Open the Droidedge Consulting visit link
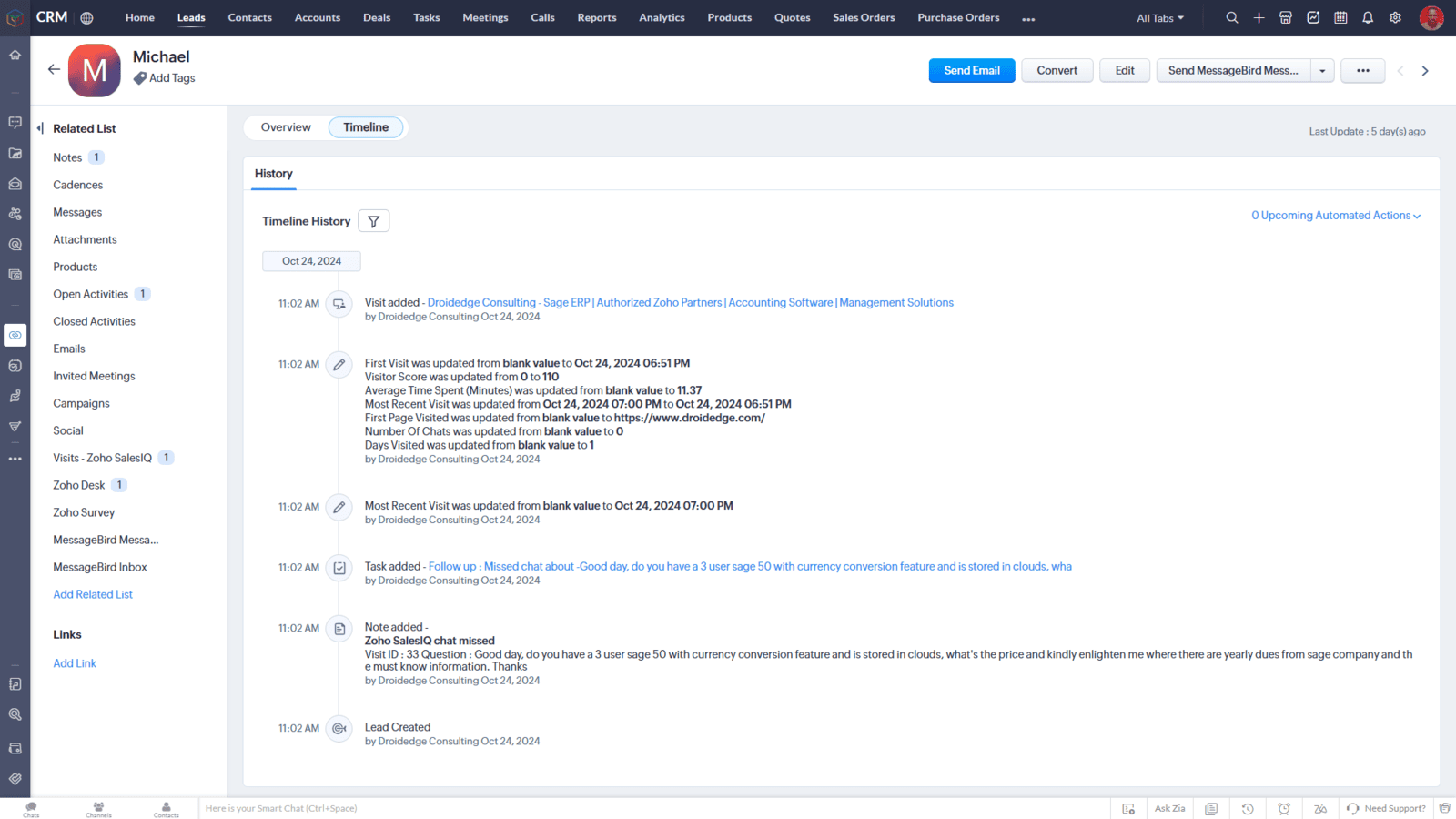The width and height of the screenshot is (1456, 819). (691, 303)
